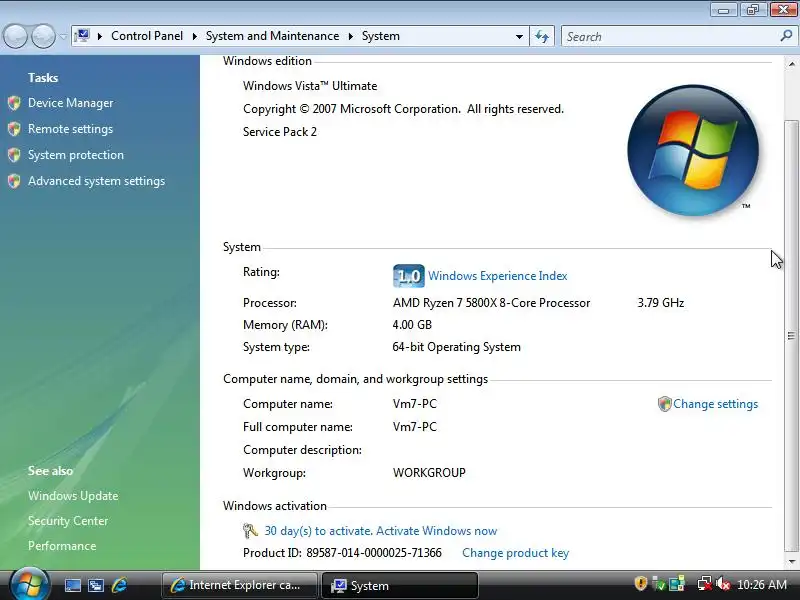This screenshot has width=800, height=600.
Task: Click the Device Manager shield icon
Action: click(x=14, y=103)
